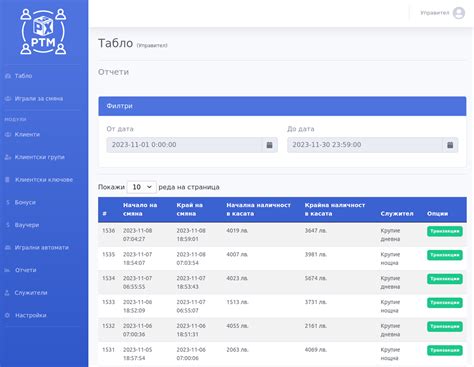The image size is (474, 367).
Task: Click the Служители person icon
Action: pyautogui.click(x=7, y=293)
